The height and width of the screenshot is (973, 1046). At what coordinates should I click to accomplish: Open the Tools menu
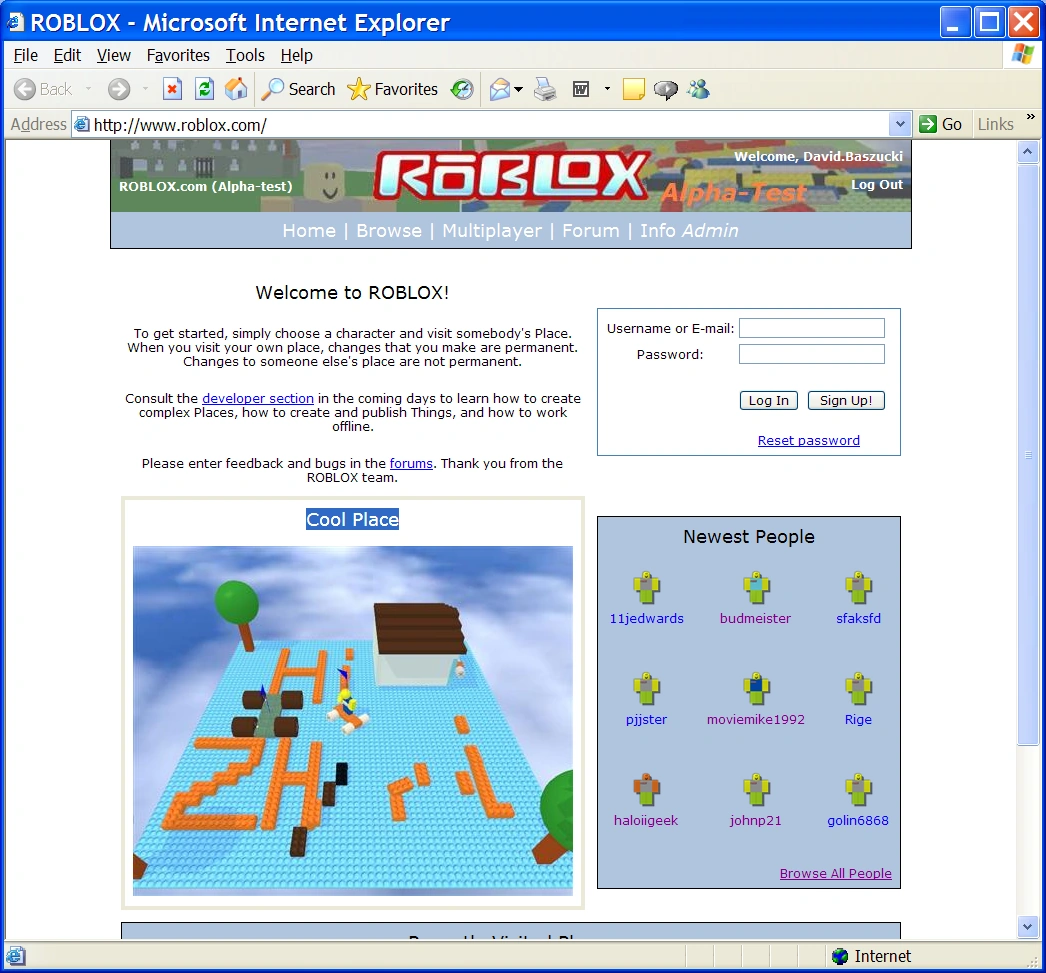(x=245, y=55)
